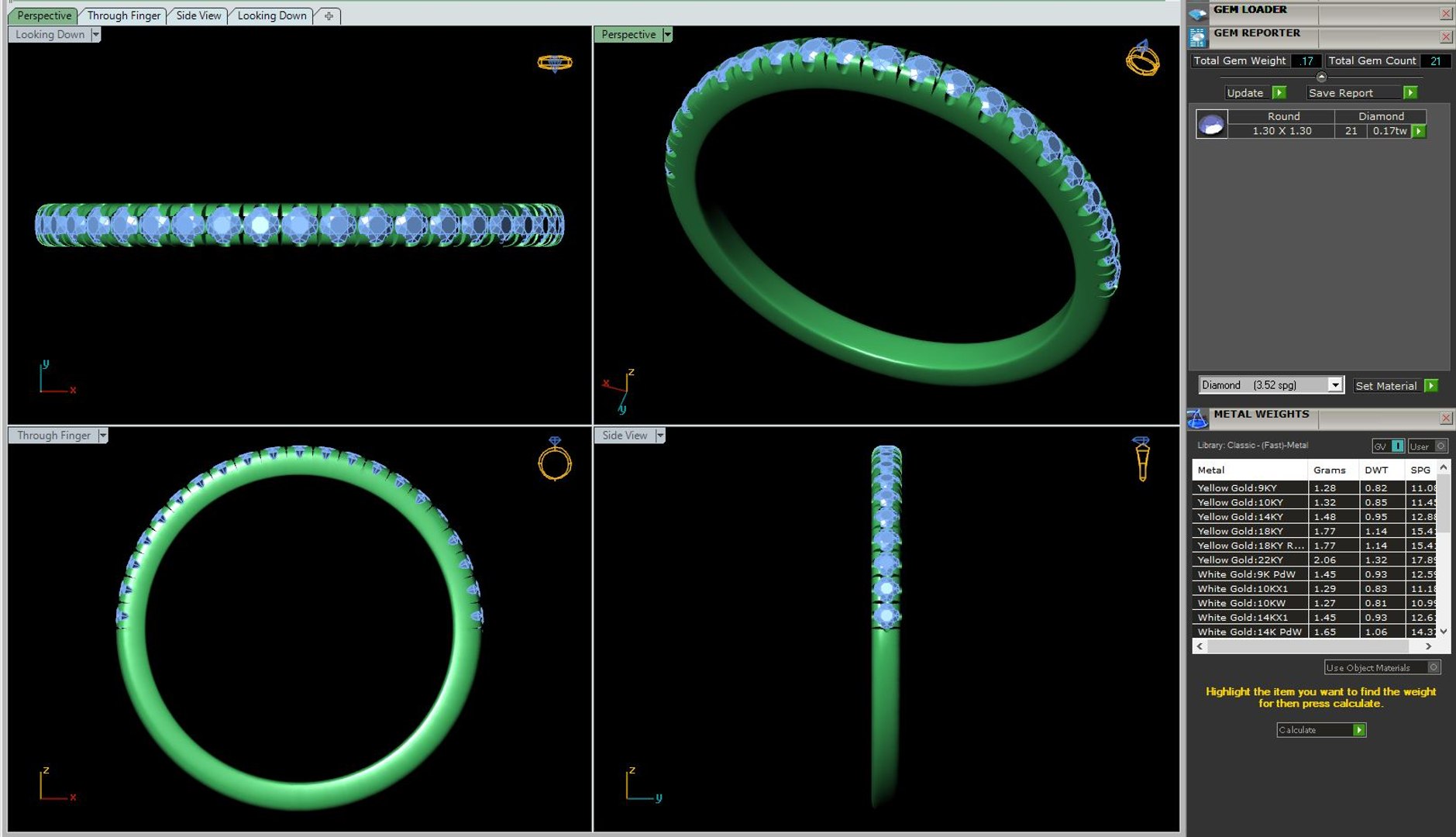Switch to the Perspective tab
Viewport: 1456px width, 837px height.
pos(44,15)
